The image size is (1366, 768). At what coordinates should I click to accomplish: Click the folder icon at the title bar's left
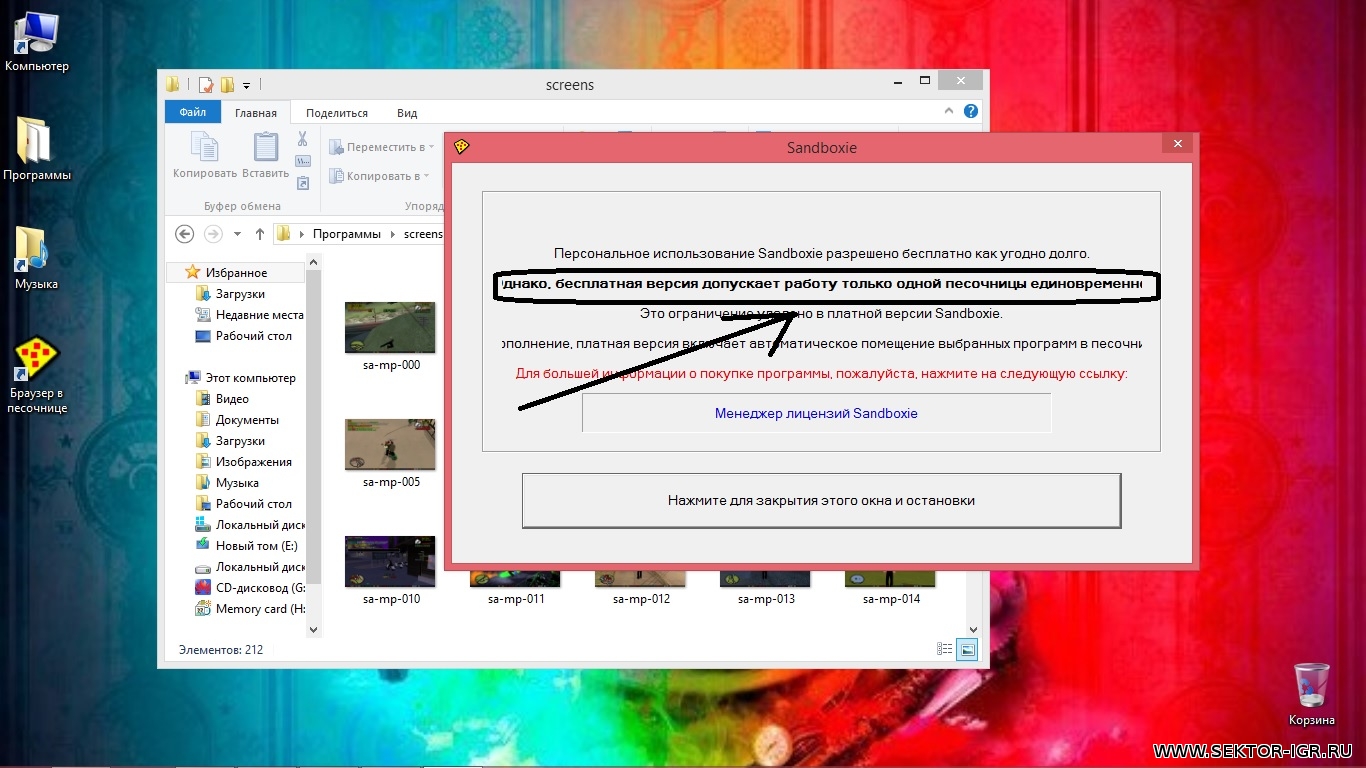coord(173,85)
